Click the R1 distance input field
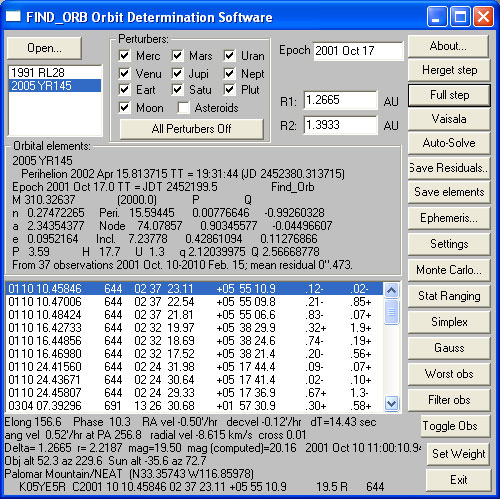500x499 pixels. (340, 100)
